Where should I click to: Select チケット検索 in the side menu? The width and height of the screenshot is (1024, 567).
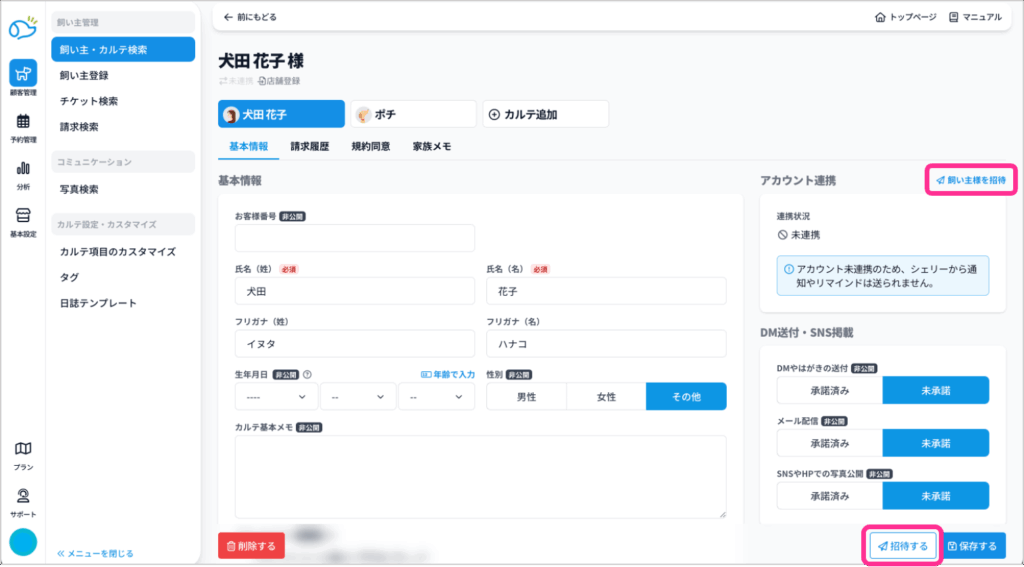coord(89,101)
